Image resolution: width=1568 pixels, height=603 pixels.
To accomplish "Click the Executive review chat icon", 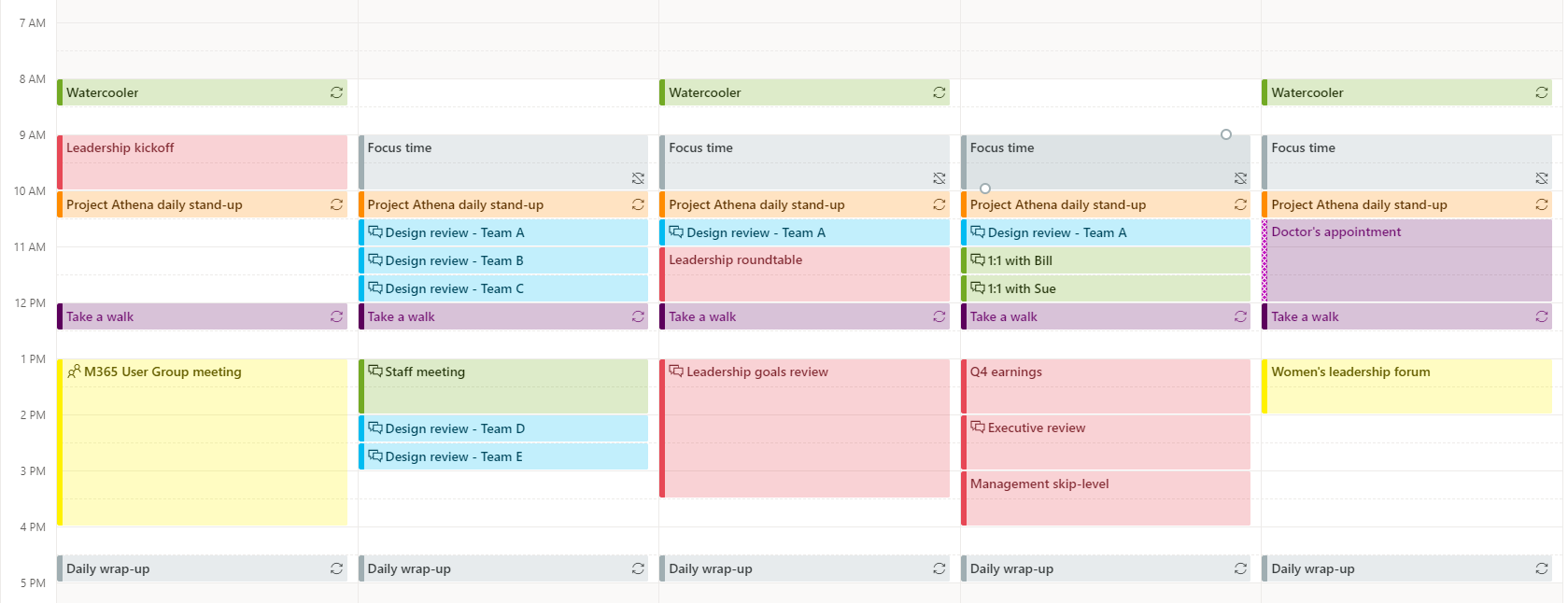I will tap(978, 428).
